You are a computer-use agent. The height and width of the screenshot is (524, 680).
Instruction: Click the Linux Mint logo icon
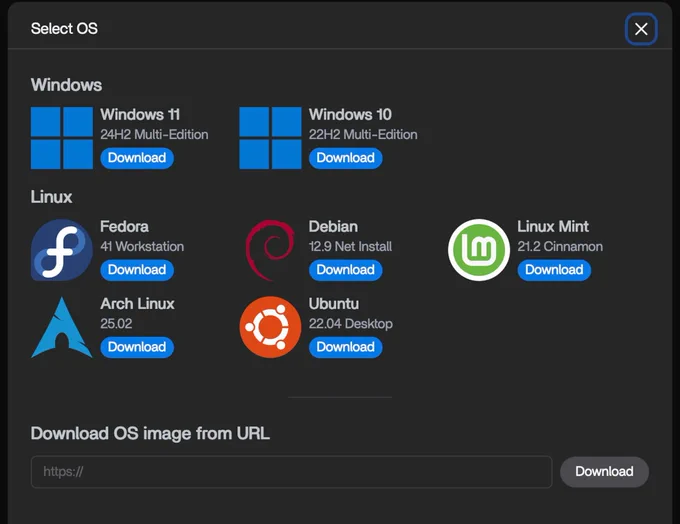479,250
